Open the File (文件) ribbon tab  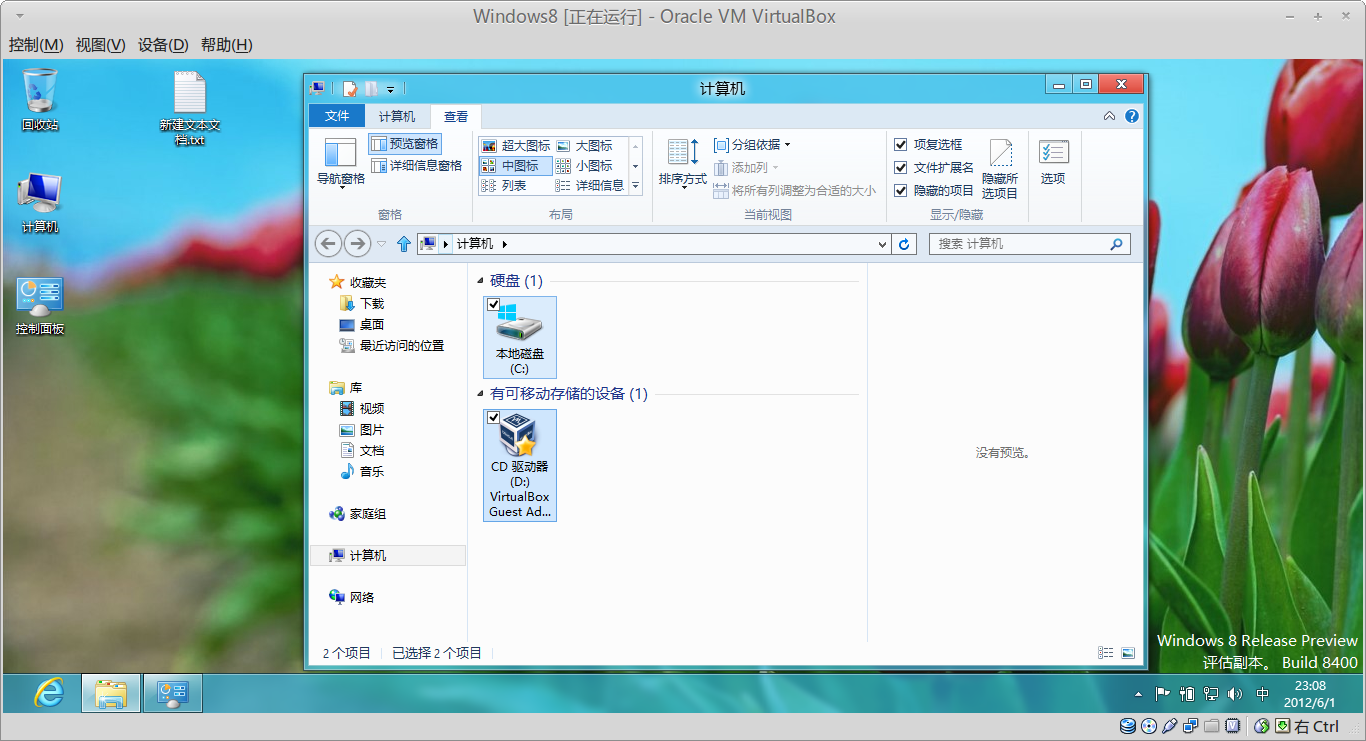[337, 116]
